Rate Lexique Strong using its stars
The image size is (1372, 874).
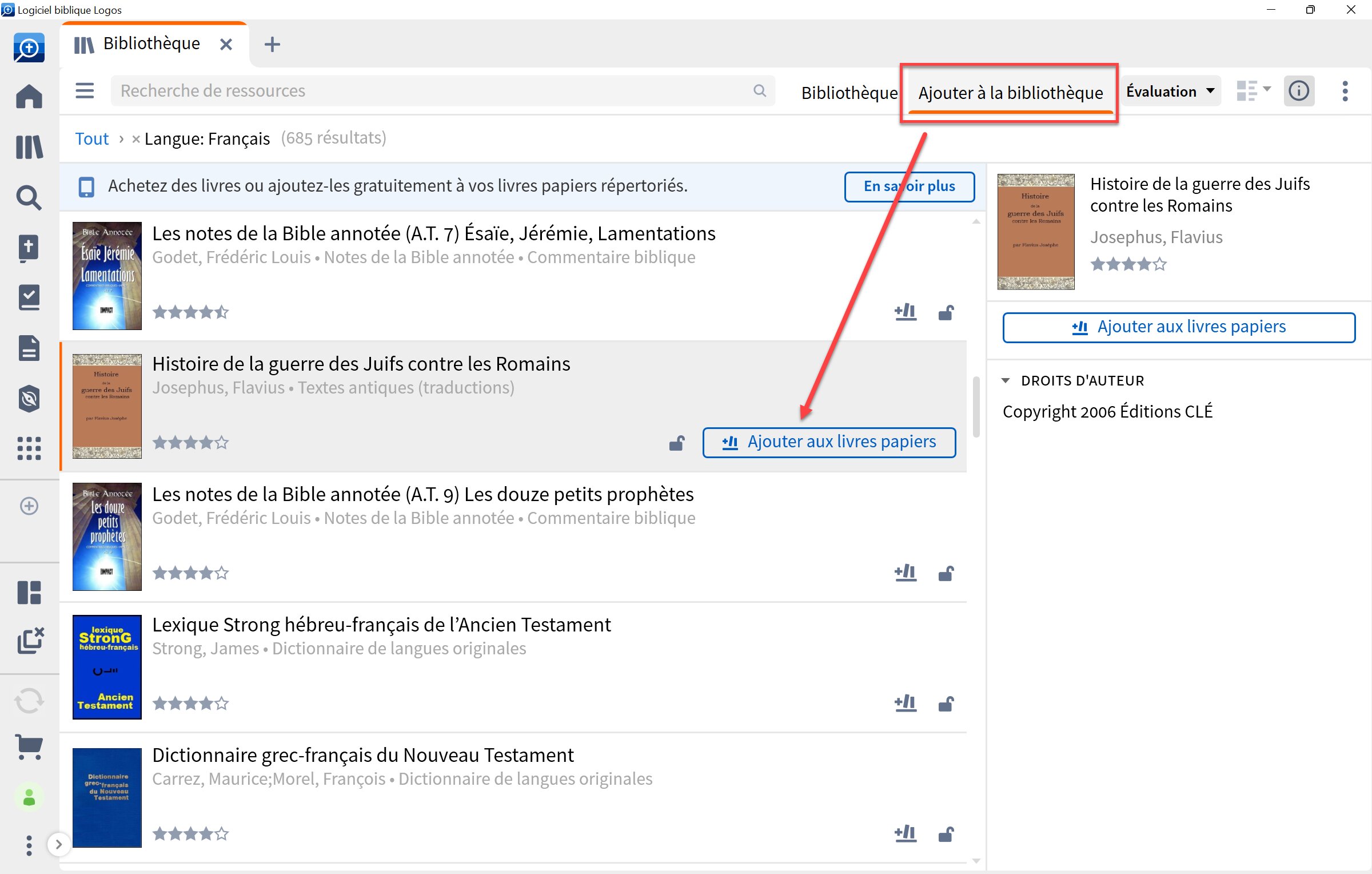[x=190, y=704]
